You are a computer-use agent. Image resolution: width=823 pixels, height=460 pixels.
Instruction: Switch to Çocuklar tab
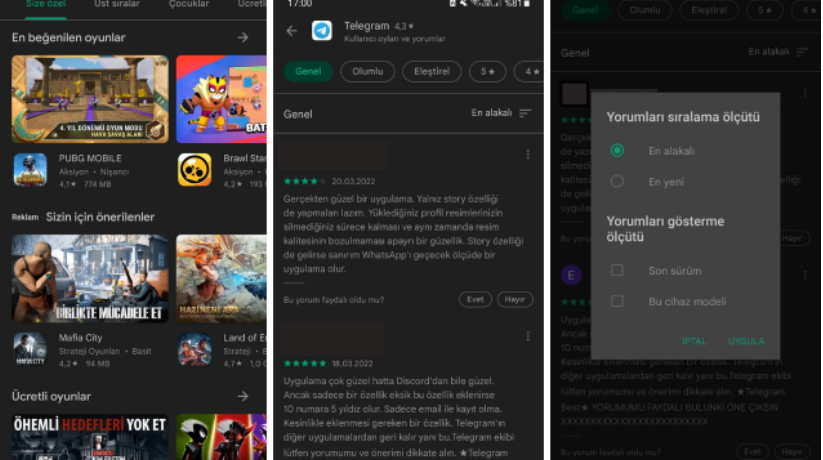point(188,4)
